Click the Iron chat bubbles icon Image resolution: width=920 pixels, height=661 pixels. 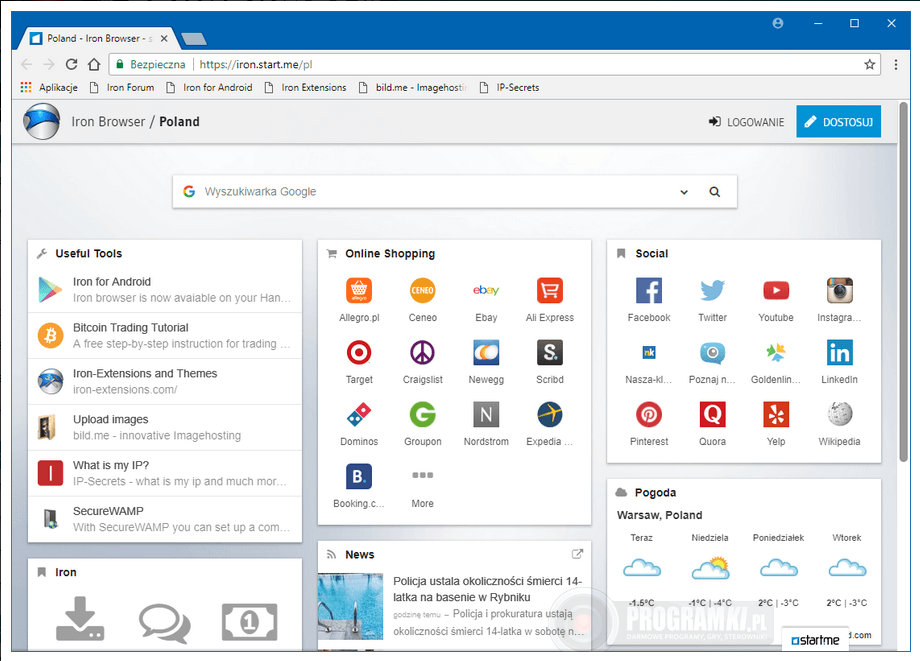pyautogui.click(x=164, y=623)
